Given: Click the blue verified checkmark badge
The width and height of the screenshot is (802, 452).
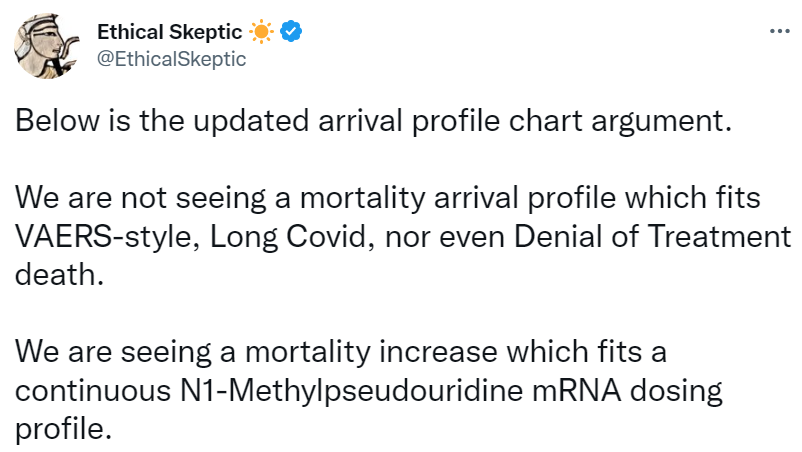Looking at the screenshot, I should (x=291, y=32).
